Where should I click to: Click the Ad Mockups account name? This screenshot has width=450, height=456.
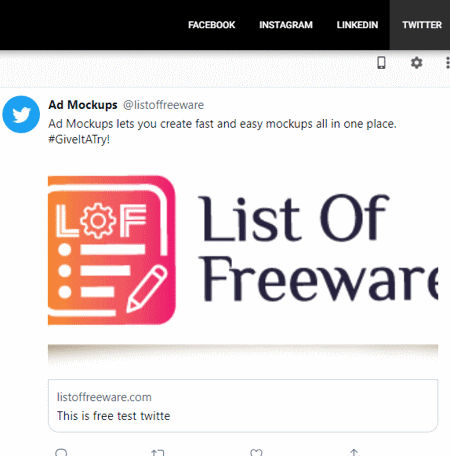tap(83, 105)
